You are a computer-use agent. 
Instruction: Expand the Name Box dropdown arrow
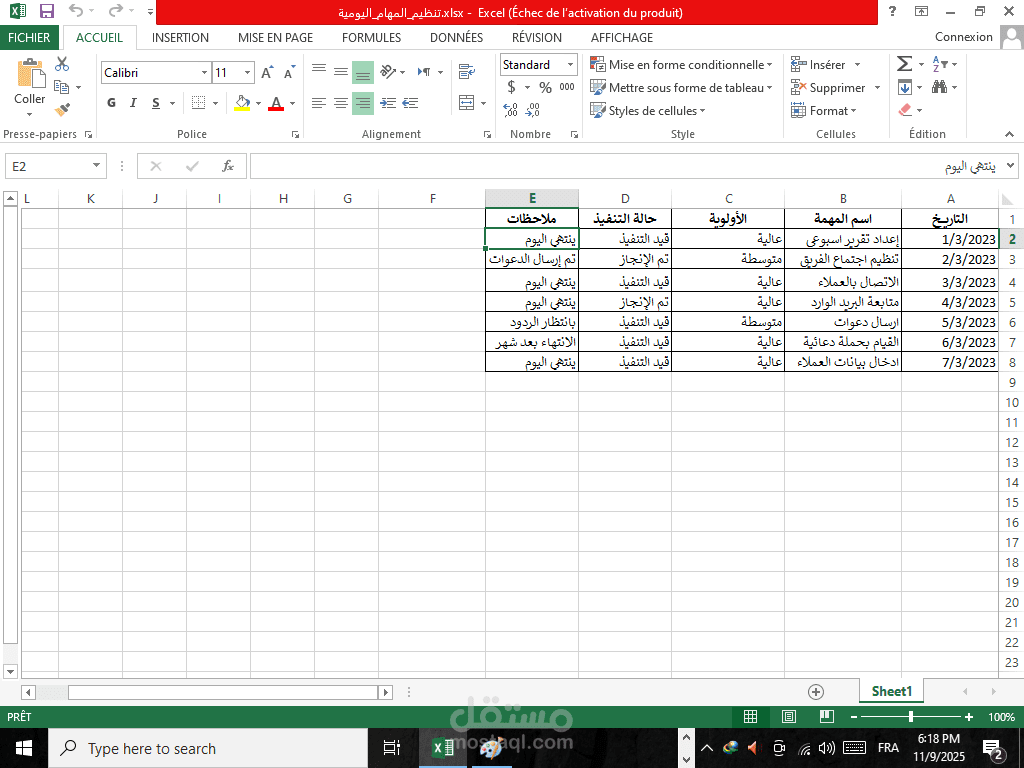[96, 166]
